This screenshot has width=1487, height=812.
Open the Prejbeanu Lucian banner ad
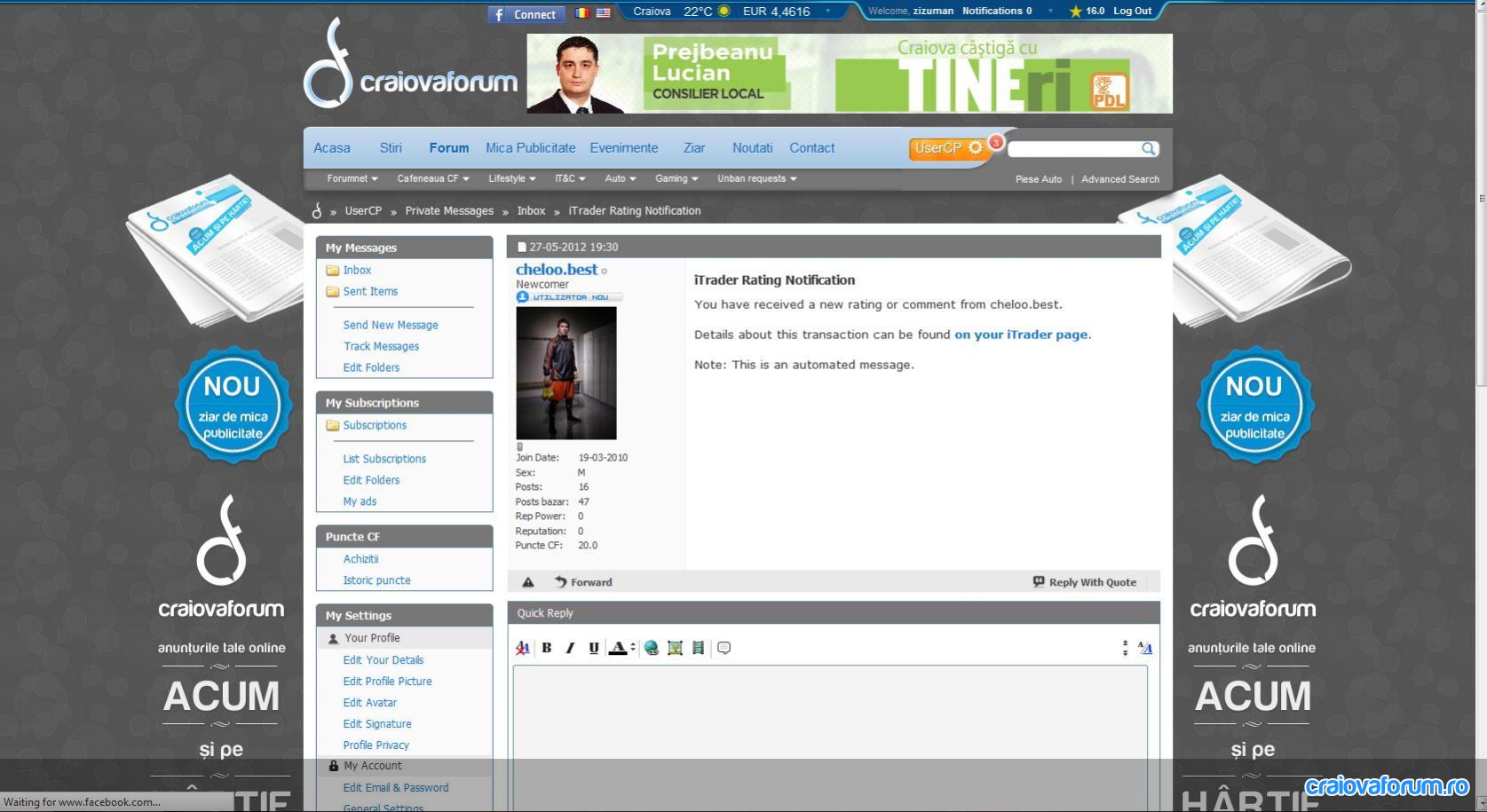point(850,74)
